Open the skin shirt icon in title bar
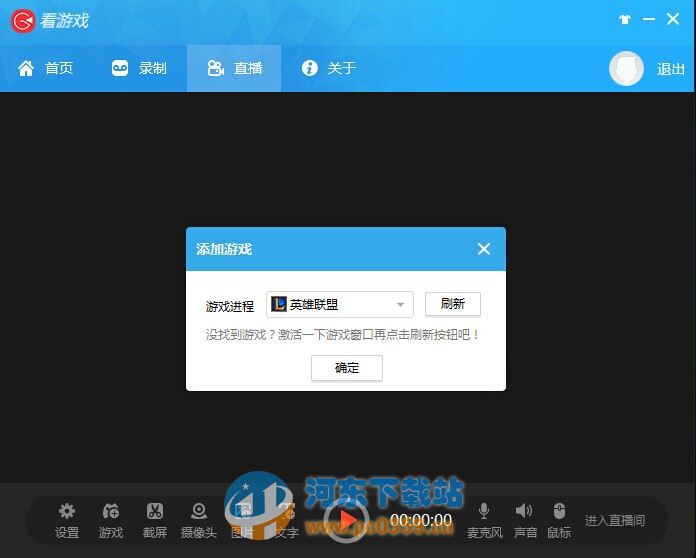 tap(625, 19)
